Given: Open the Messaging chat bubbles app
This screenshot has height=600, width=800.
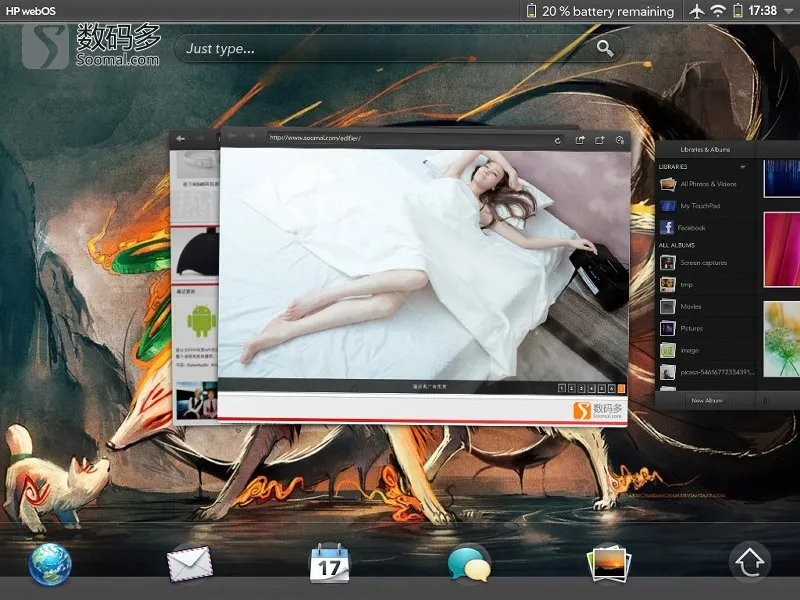Looking at the screenshot, I should tap(469, 564).
